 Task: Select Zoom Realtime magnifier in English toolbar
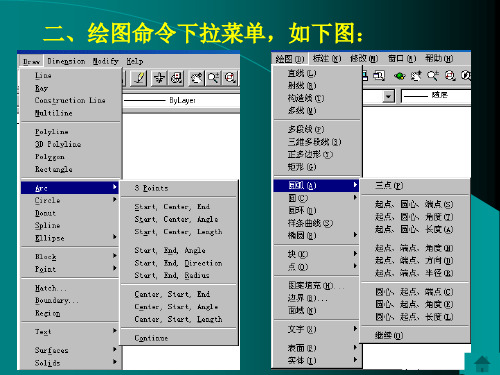point(213,78)
